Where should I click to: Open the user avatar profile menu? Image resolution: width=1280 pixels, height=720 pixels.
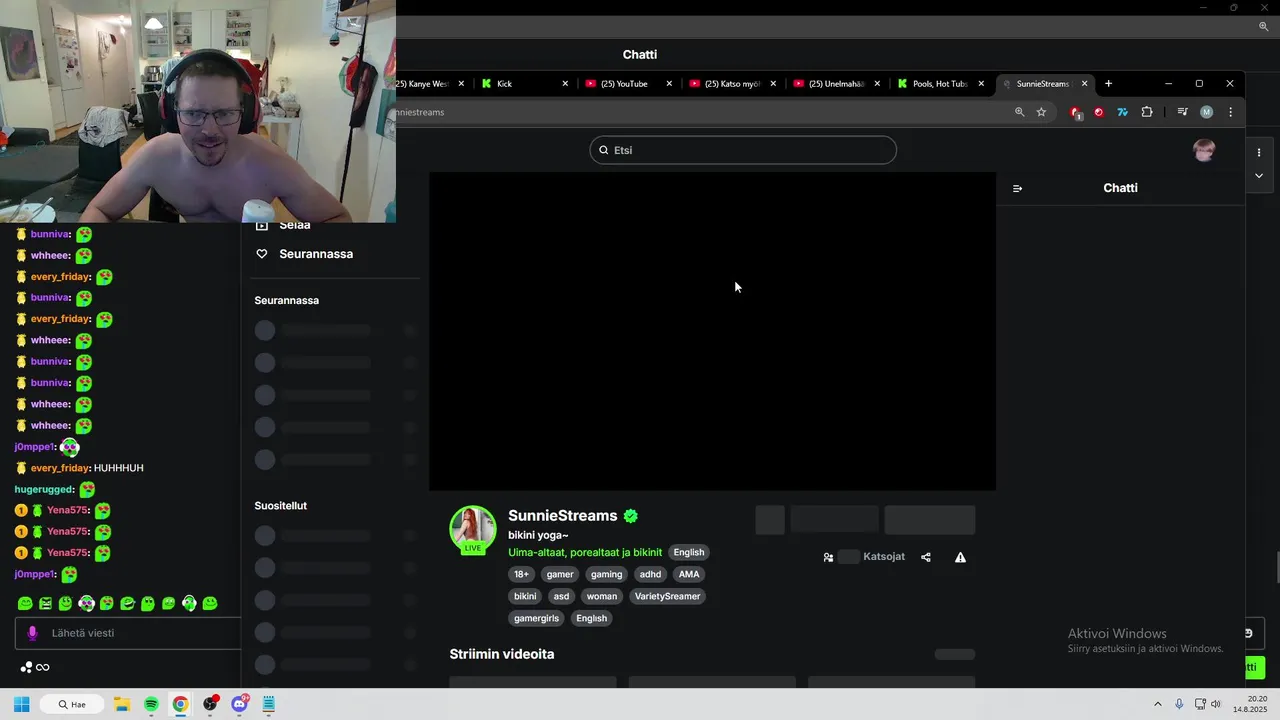pyautogui.click(x=1204, y=150)
